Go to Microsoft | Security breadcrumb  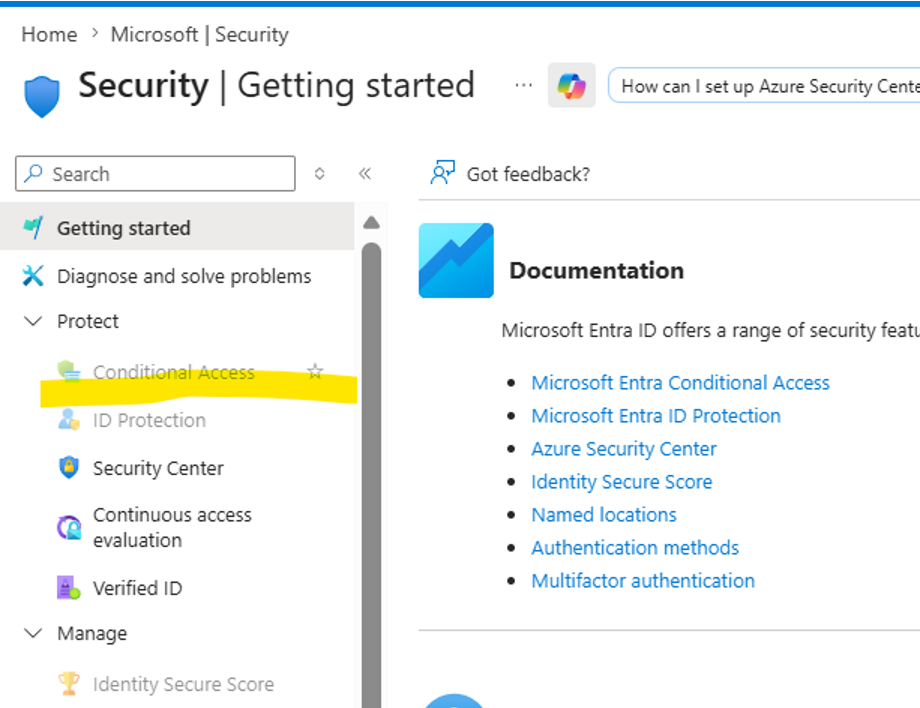click(x=199, y=35)
